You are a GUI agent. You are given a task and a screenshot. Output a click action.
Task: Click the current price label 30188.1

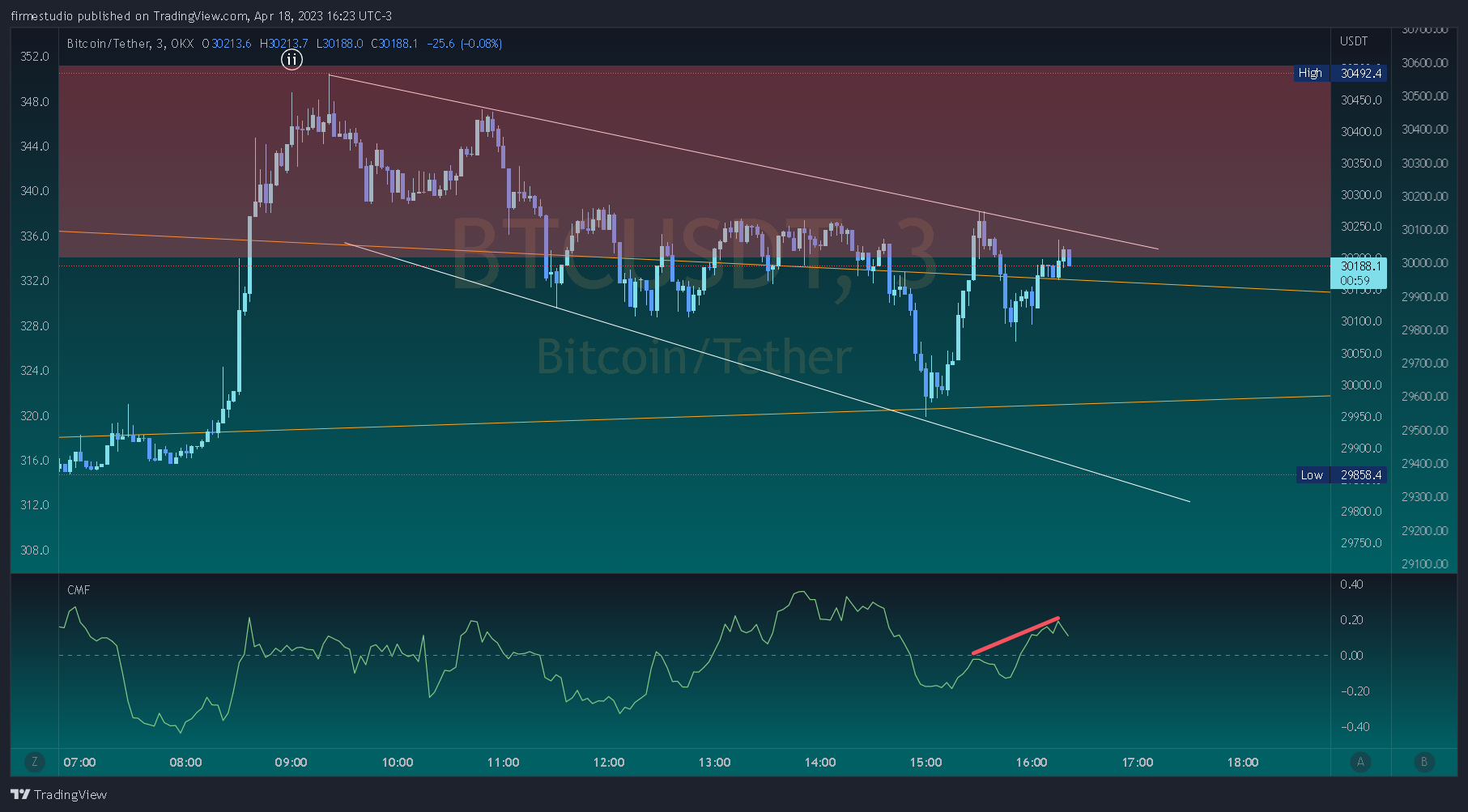(x=1360, y=266)
